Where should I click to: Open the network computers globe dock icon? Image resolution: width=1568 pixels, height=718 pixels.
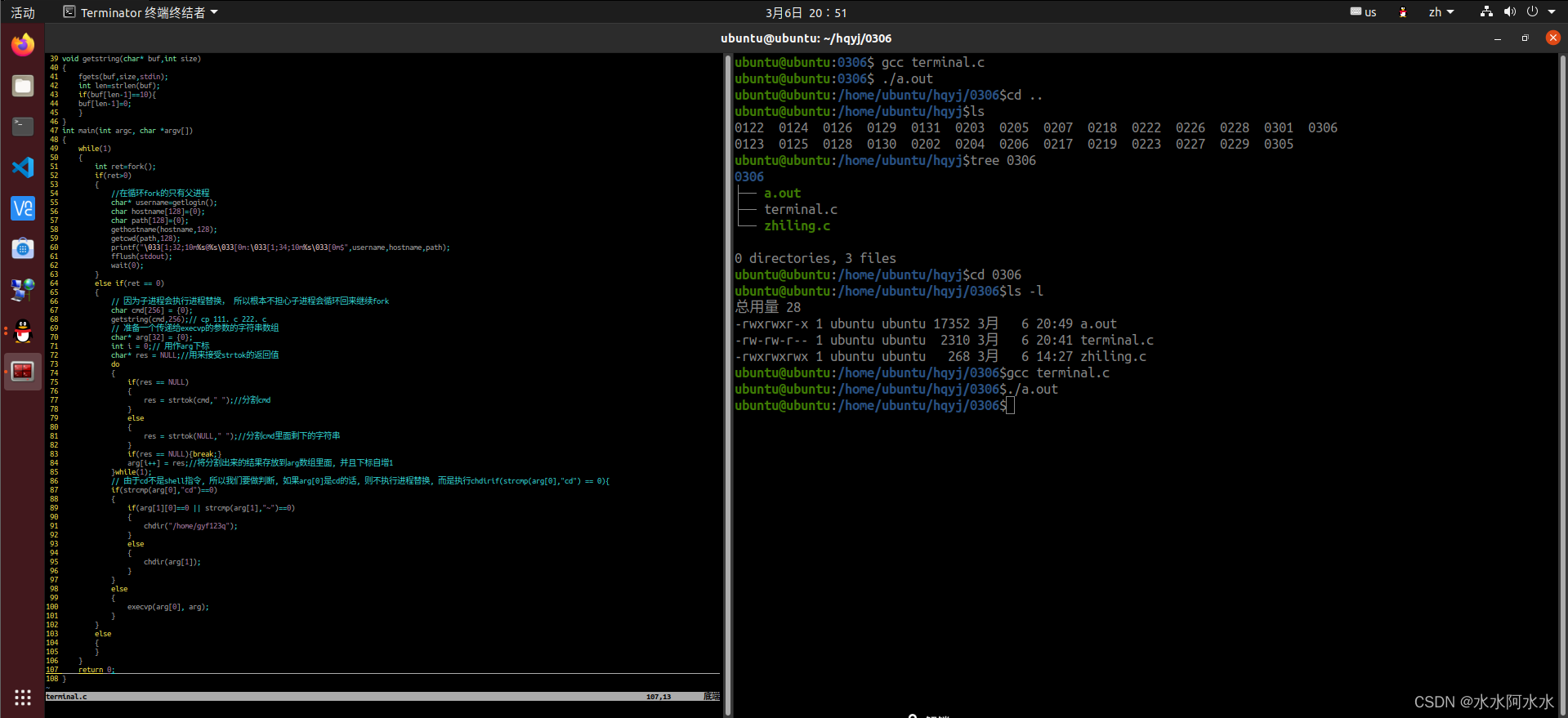pyautogui.click(x=23, y=289)
